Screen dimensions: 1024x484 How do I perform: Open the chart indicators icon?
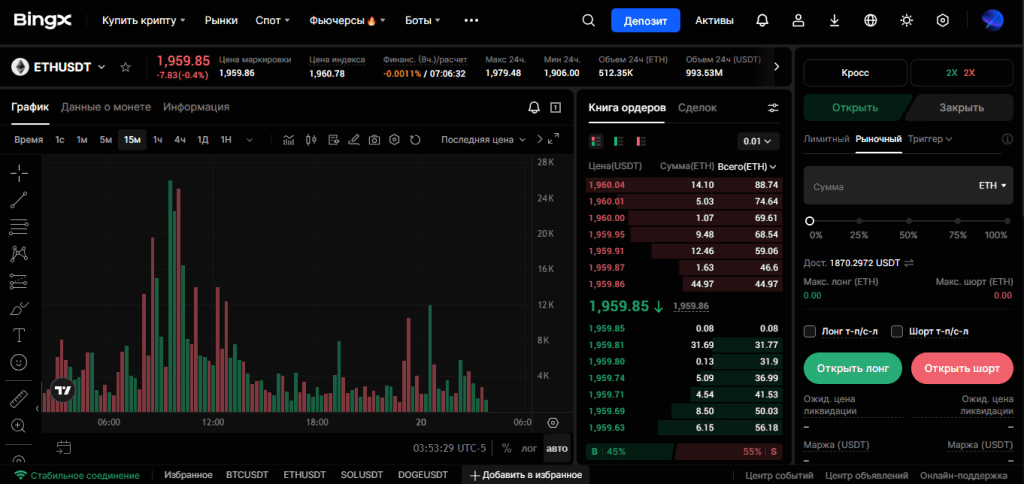pyautogui.click(x=289, y=140)
